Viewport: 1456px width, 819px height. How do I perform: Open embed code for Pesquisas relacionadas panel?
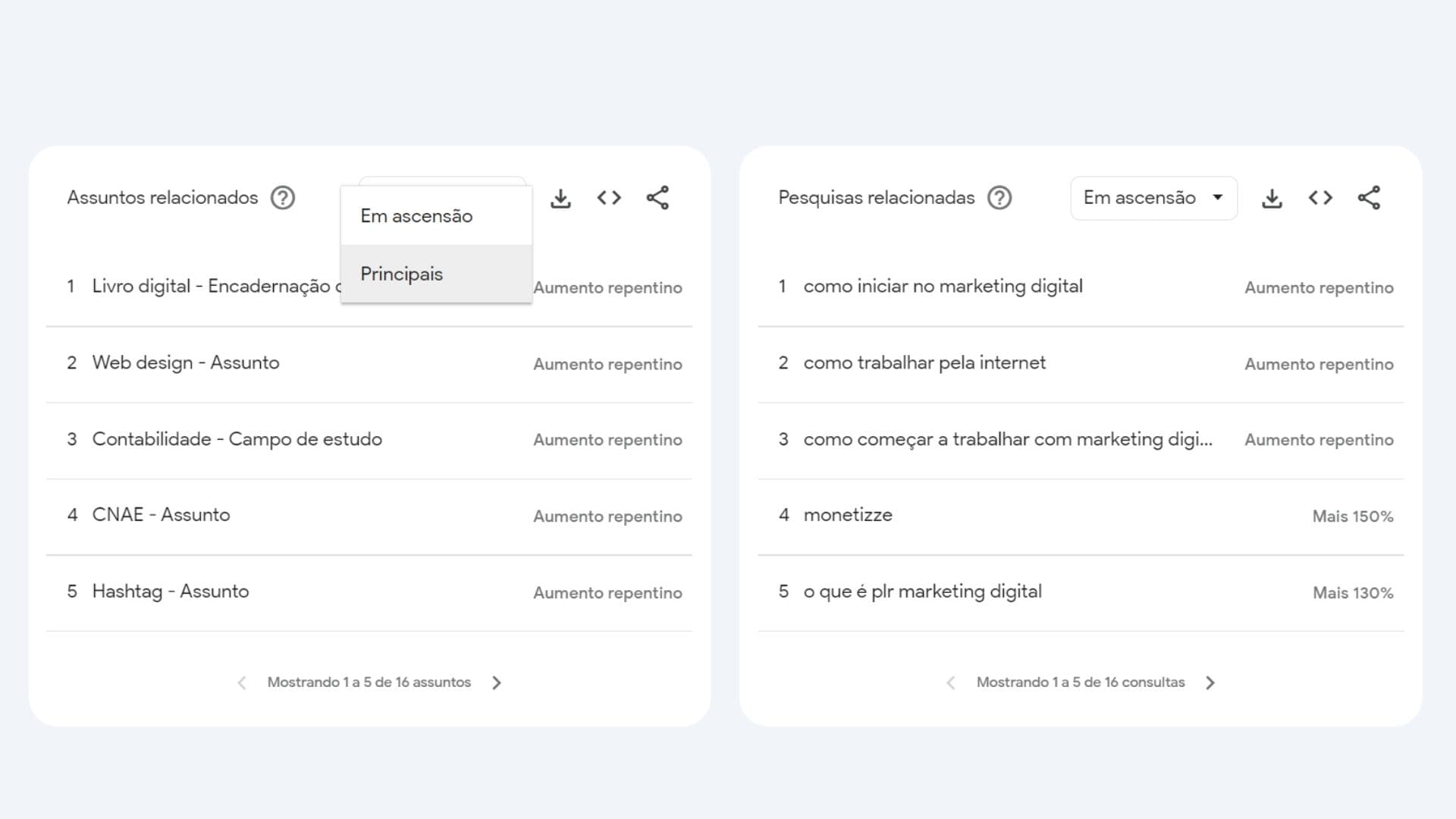click(1320, 198)
